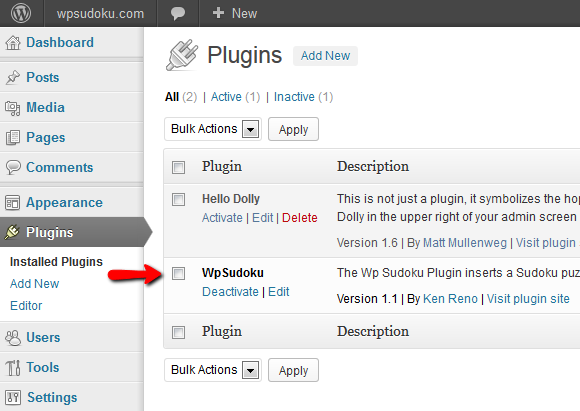
Task: Click the Appearance icon in sidebar
Action: 13,203
